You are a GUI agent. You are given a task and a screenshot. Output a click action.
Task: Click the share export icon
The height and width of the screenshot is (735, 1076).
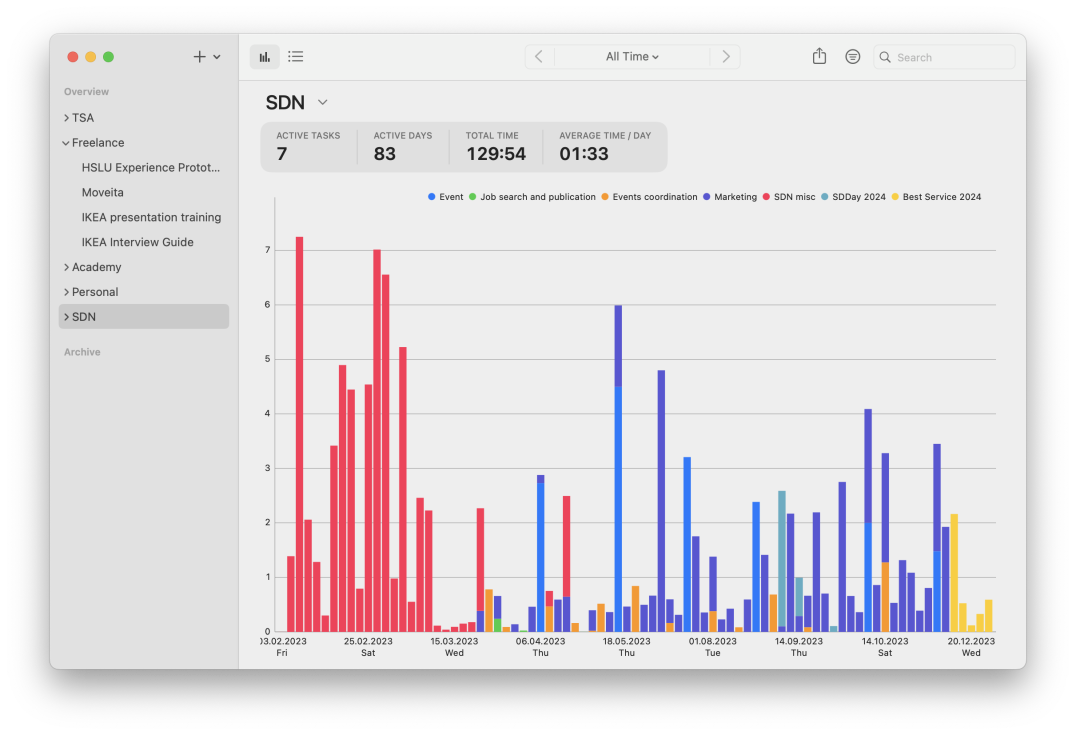[x=819, y=57]
